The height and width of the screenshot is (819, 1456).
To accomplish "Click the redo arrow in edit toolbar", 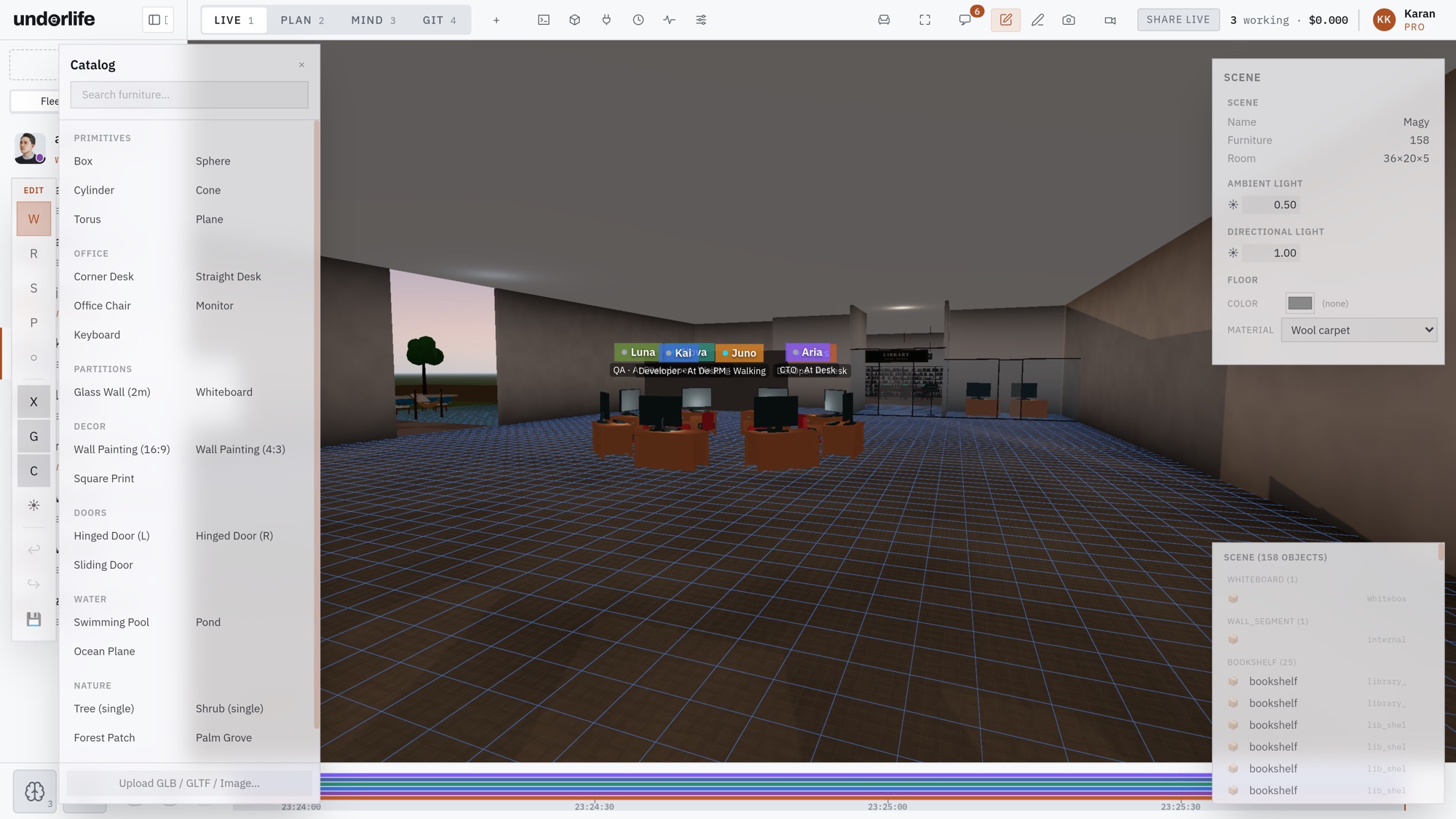I will 33,584.
